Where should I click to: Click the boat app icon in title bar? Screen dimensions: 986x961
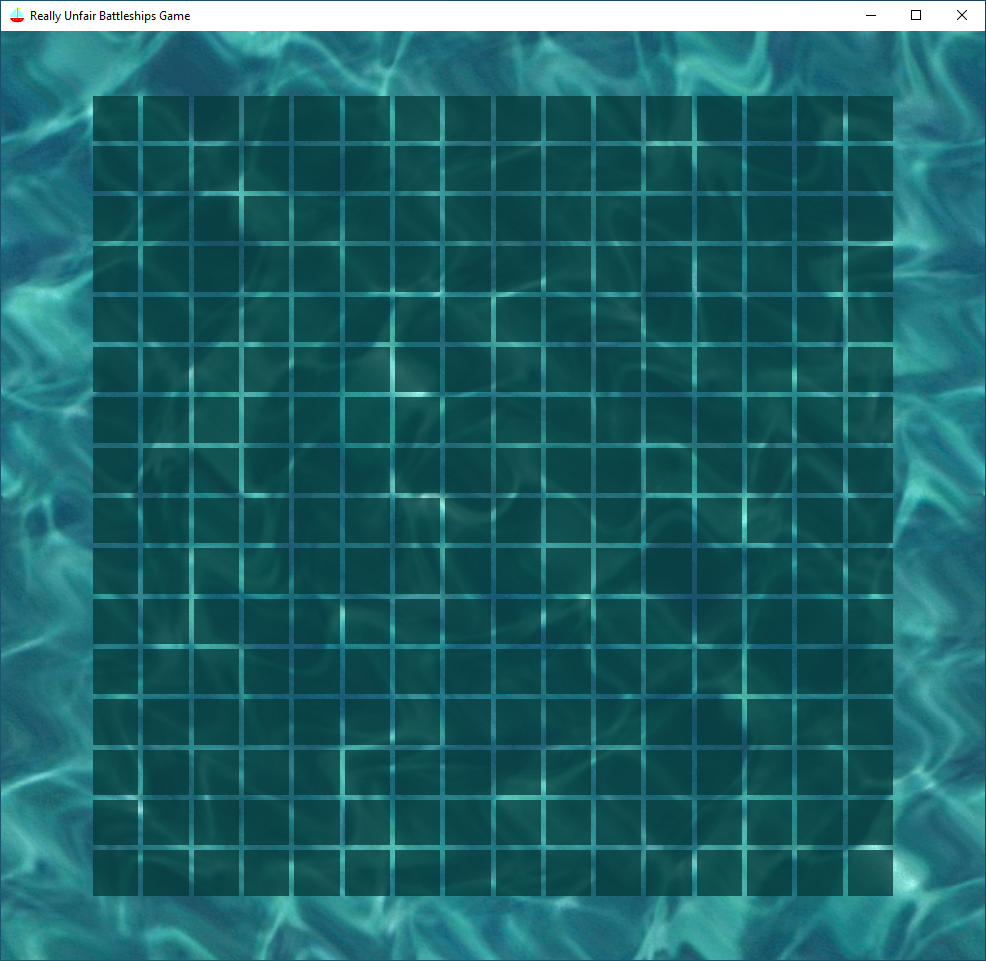(16, 15)
